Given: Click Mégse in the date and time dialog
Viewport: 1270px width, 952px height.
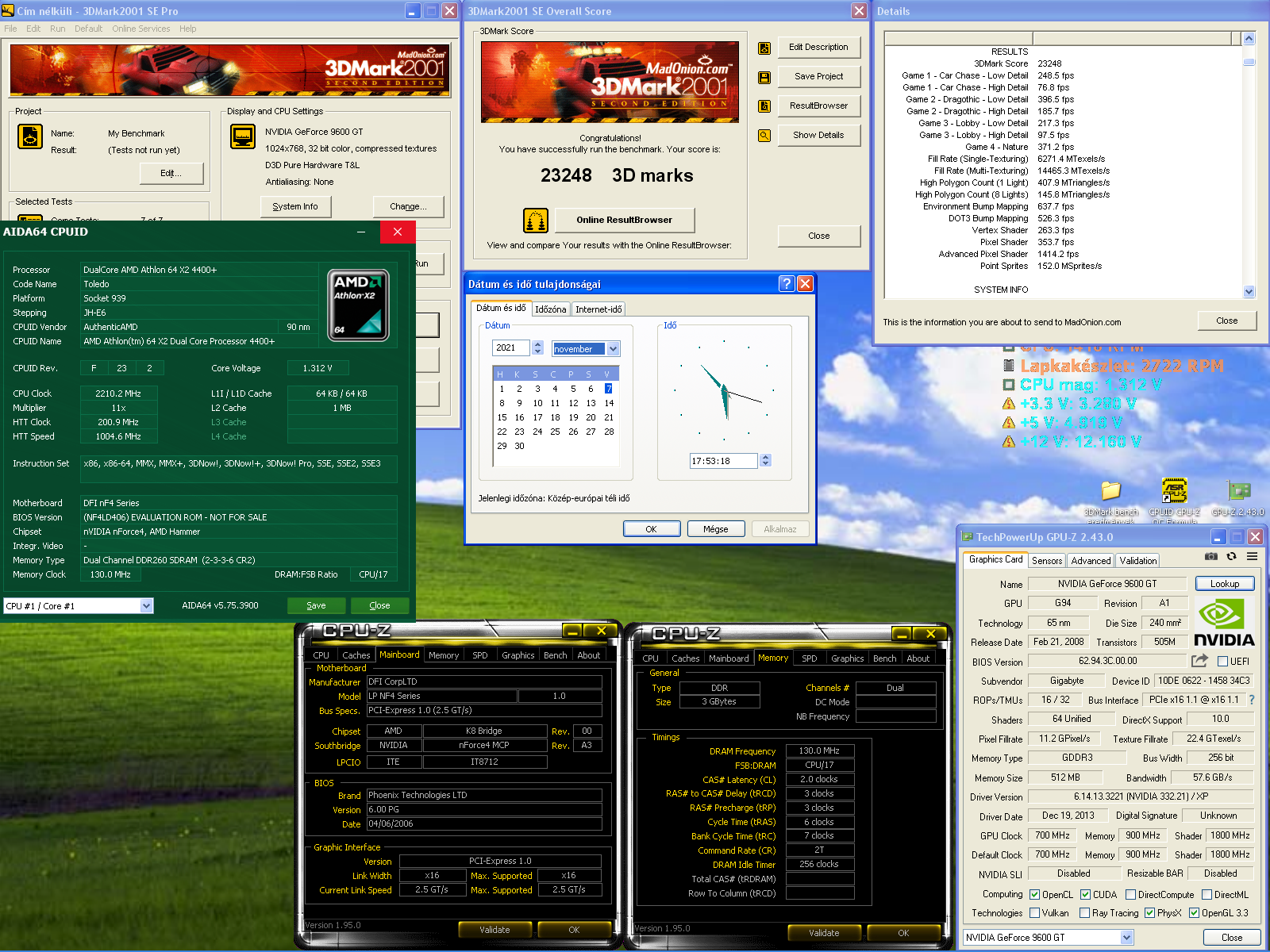Looking at the screenshot, I should (715, 528).
